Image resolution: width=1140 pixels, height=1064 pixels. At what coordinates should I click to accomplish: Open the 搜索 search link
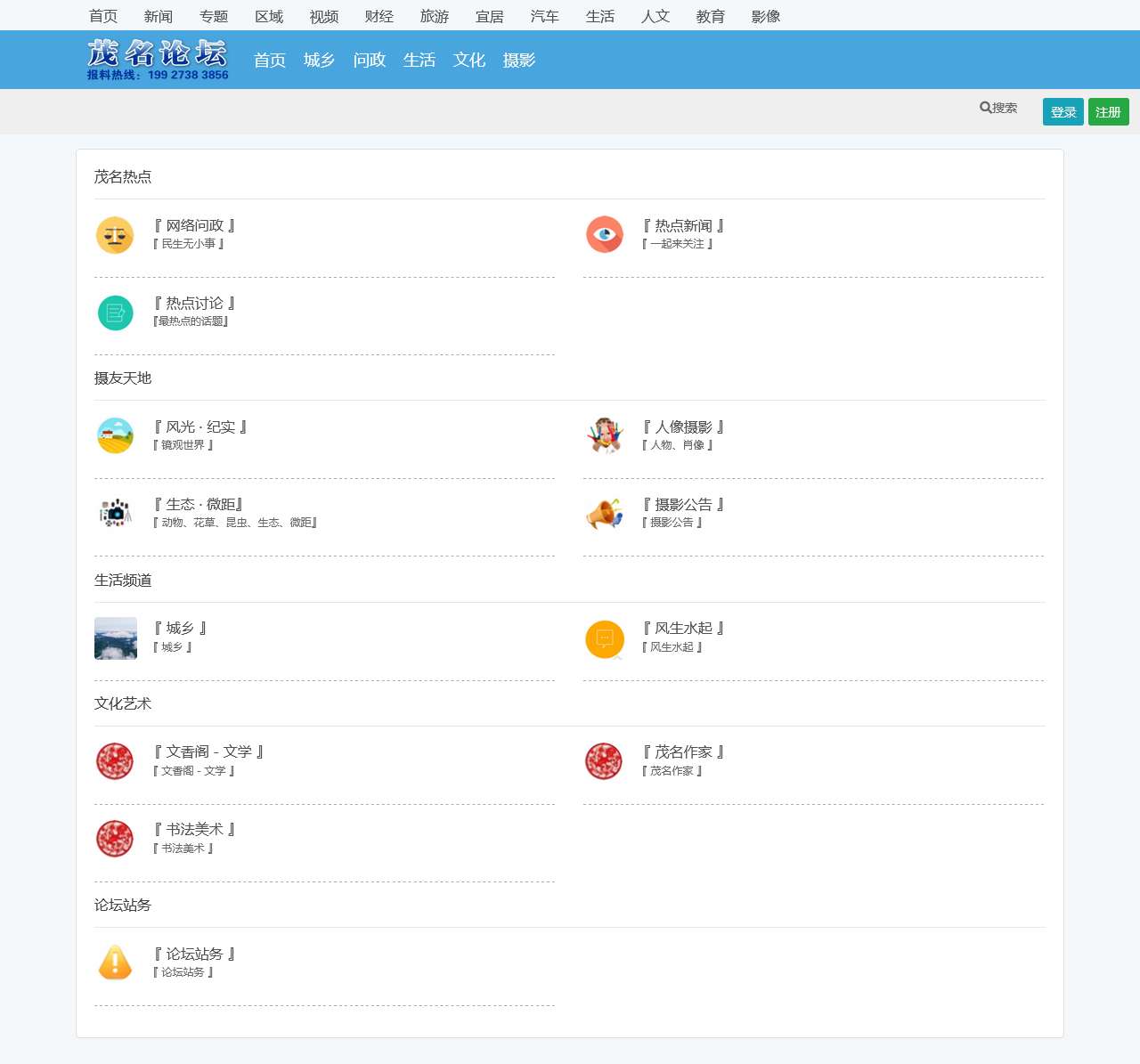(998, 108)
